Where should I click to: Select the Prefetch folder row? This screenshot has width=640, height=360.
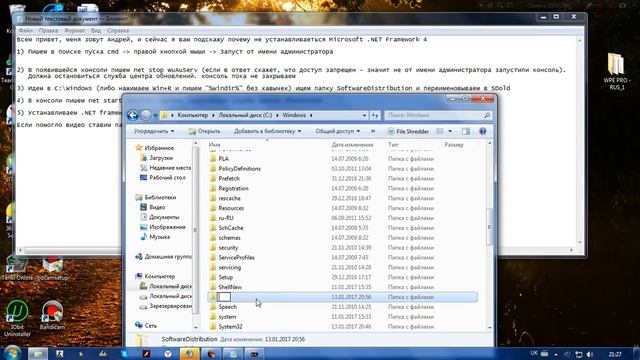[x=342, y=178]
